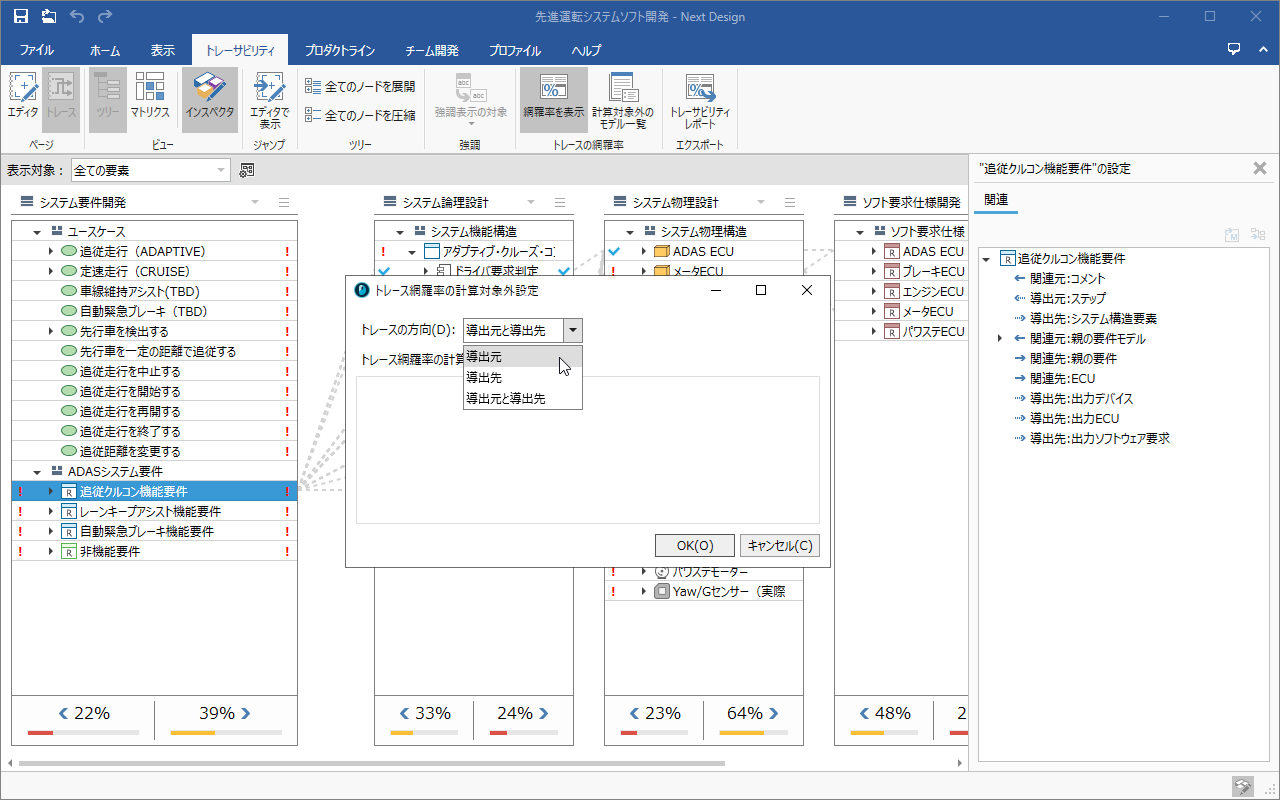Viewport: 1280px width, 800px height.
Task: Choose 導出元と導出先 in the dropdown list
Action: coord(521,398)
